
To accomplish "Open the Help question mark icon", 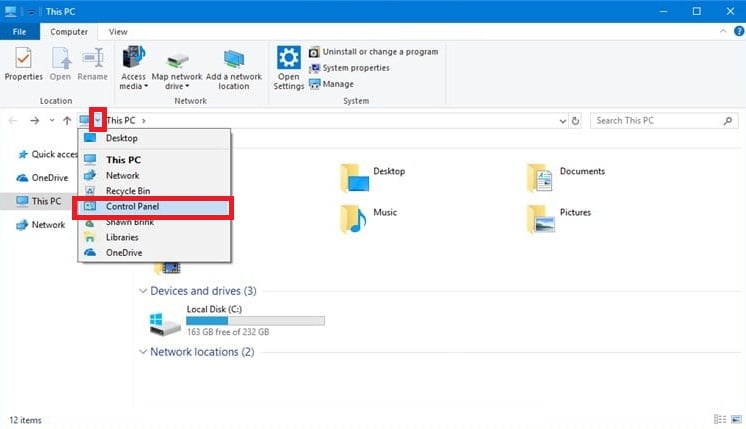I will (x=739, y=31).
